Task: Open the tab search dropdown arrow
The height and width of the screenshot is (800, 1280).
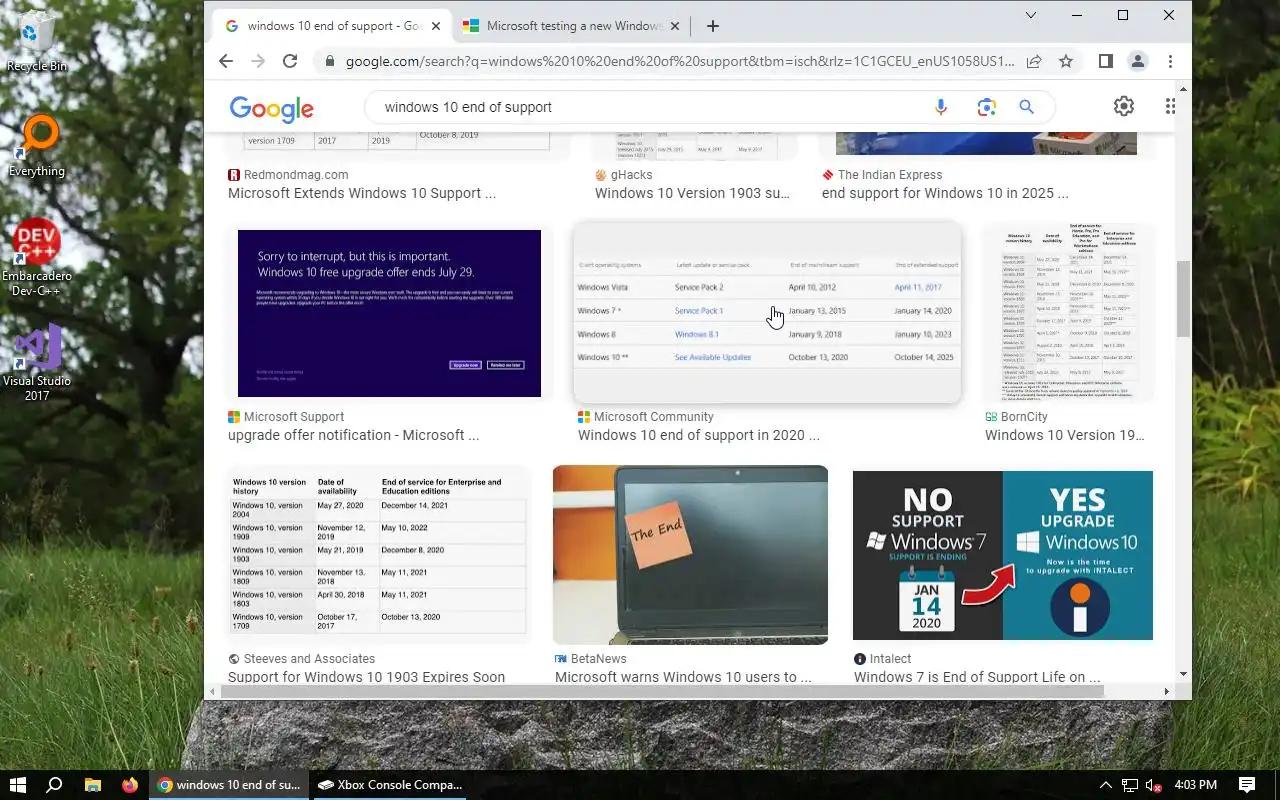Action: coord(1031,15)
